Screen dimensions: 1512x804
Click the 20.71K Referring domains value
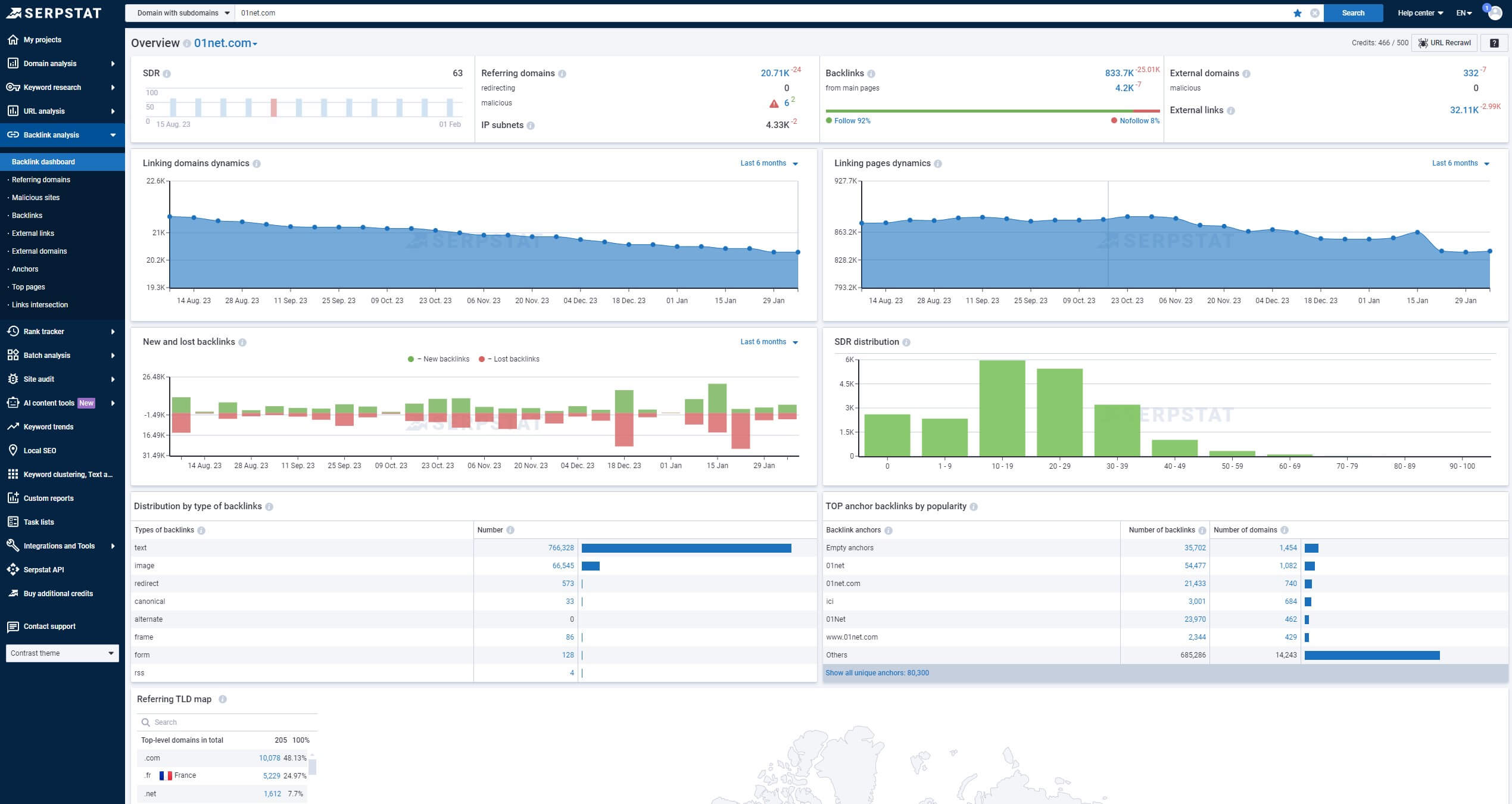pyautogui.click(x=775, y=73)
